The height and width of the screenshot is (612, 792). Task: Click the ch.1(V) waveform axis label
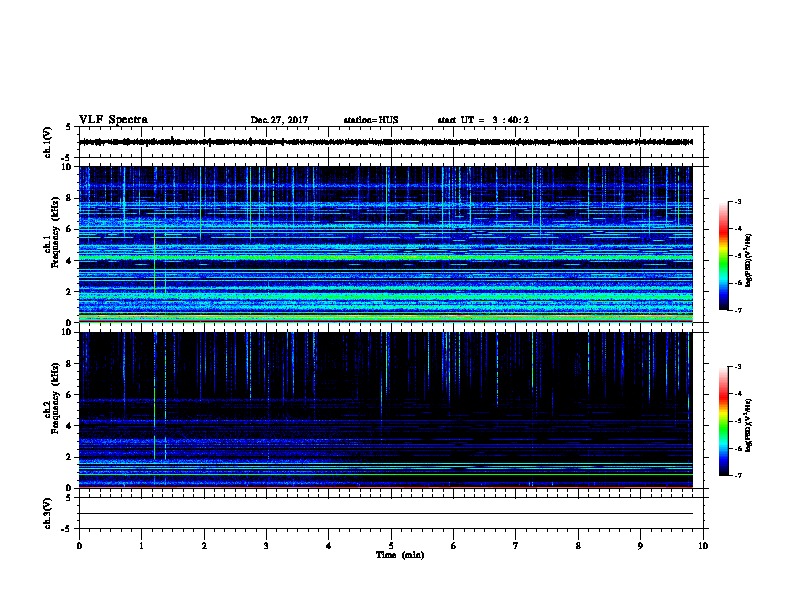tap(47, 142)
